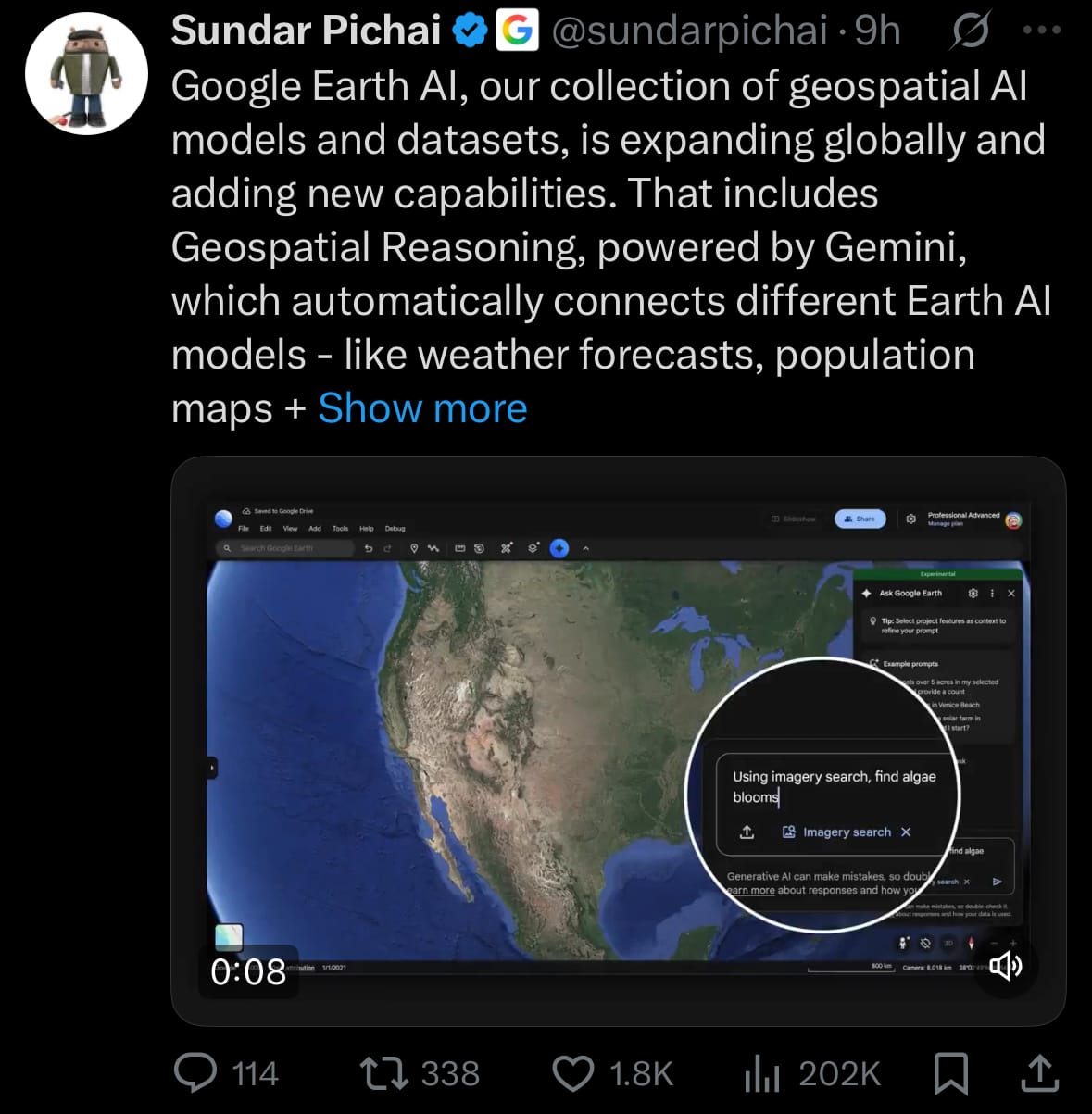Open the Tools menu in Google Earth
Image resolution: width=1092 pixels, height=1114 pixels.
pos(340,529)
